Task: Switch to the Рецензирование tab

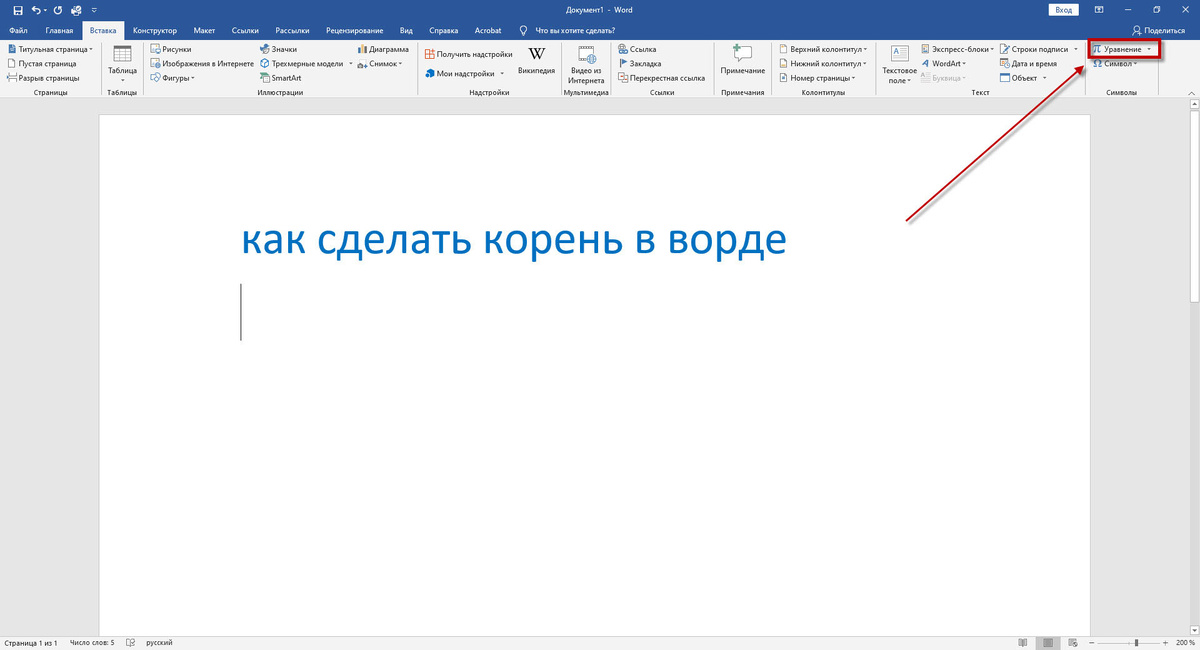Action: point(354,31)
